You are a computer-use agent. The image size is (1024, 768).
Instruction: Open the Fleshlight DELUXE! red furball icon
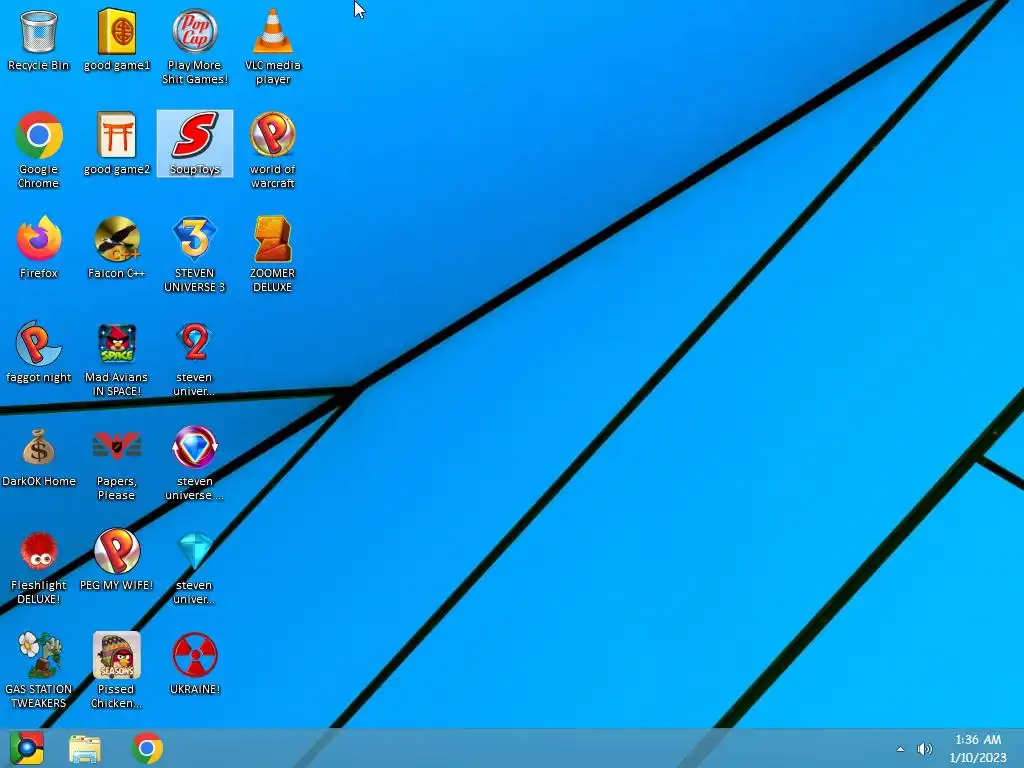39,566
